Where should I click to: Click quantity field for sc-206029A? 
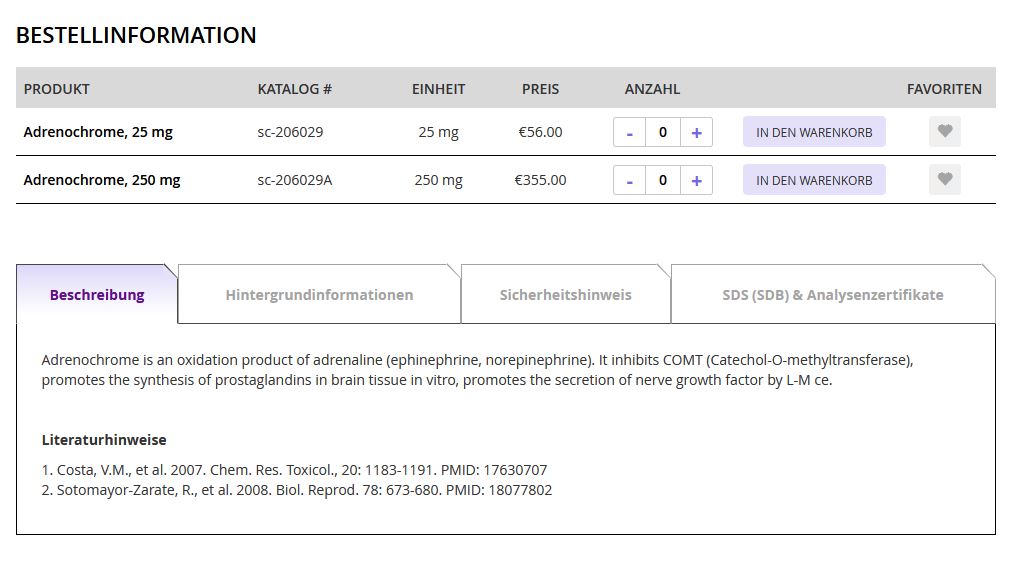coord(662,180)
